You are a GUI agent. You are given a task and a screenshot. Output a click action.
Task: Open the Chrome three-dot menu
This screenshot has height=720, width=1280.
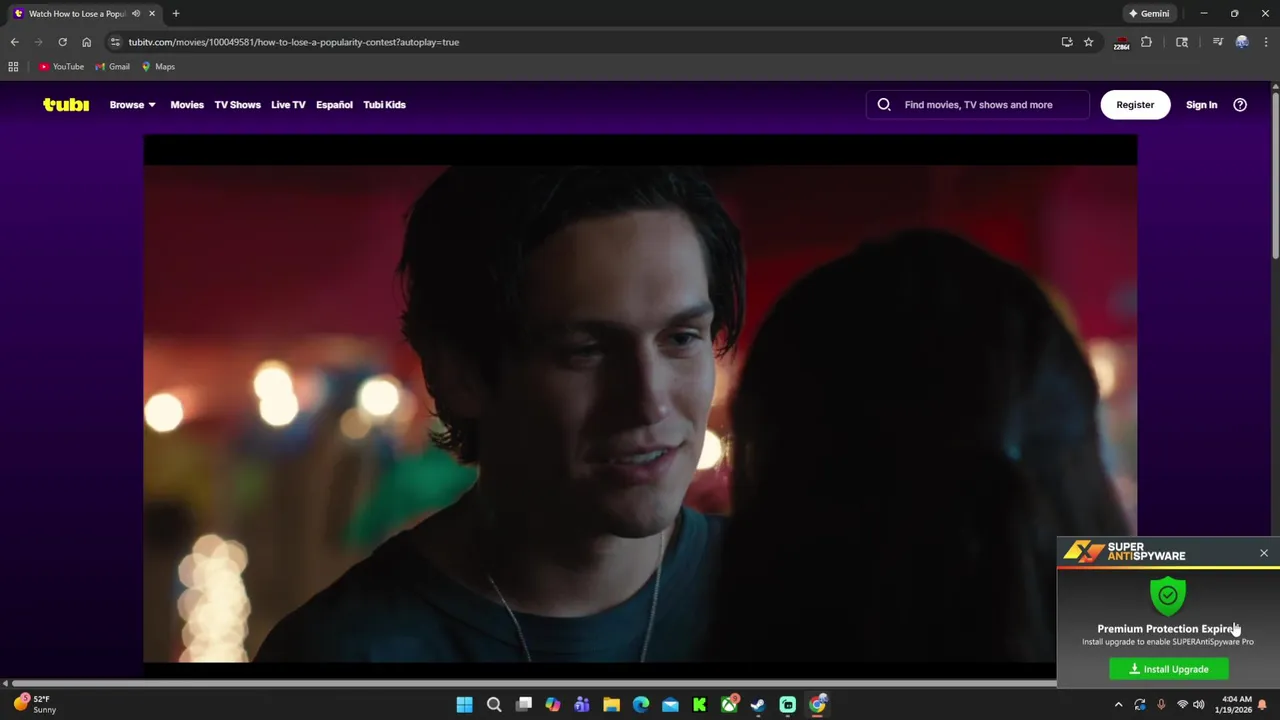point(1266,42)
